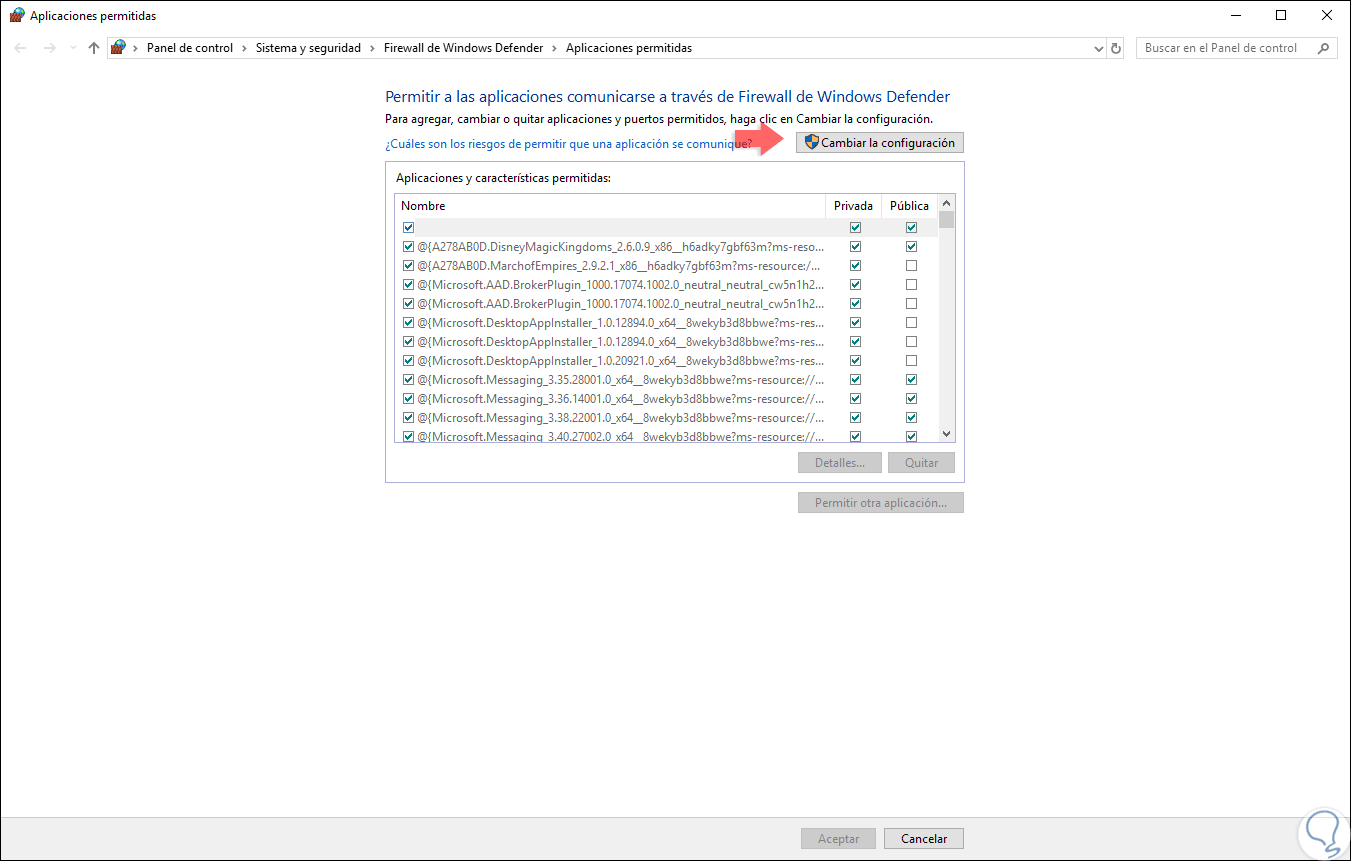Uncheck Pública for Messaging_3.38.22001.0 row
The height and width of the screenshot is (861, 1351).
911,418
